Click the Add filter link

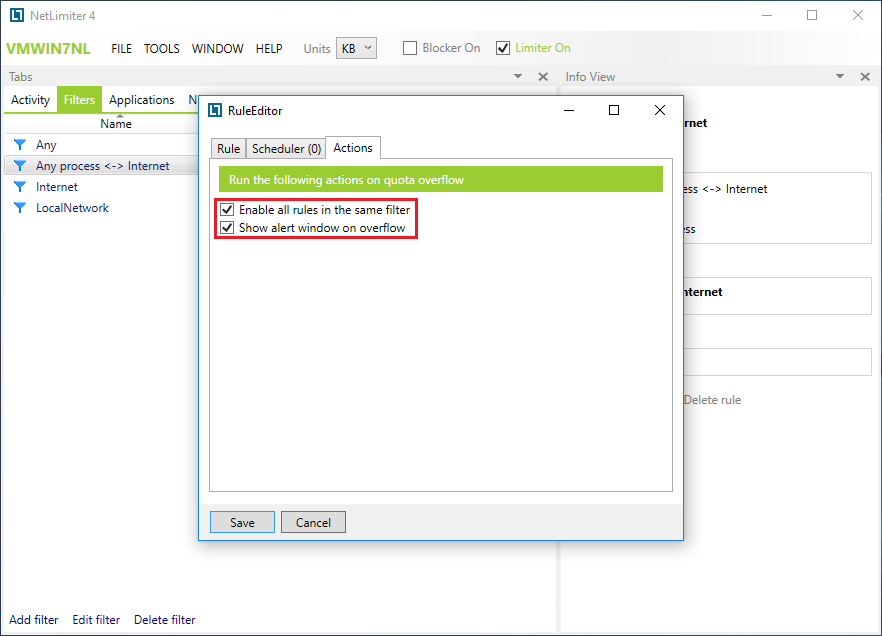34,620
